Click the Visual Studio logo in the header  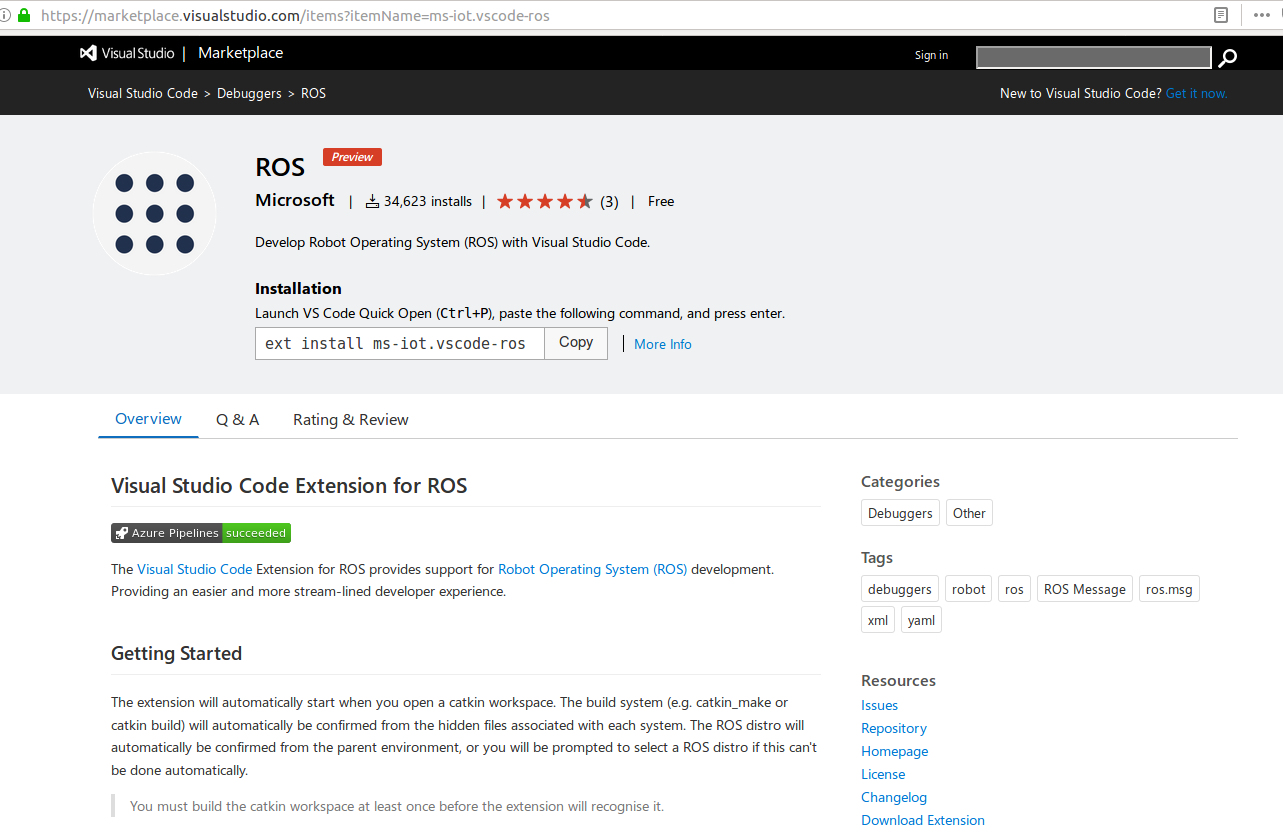click(88, 53)
